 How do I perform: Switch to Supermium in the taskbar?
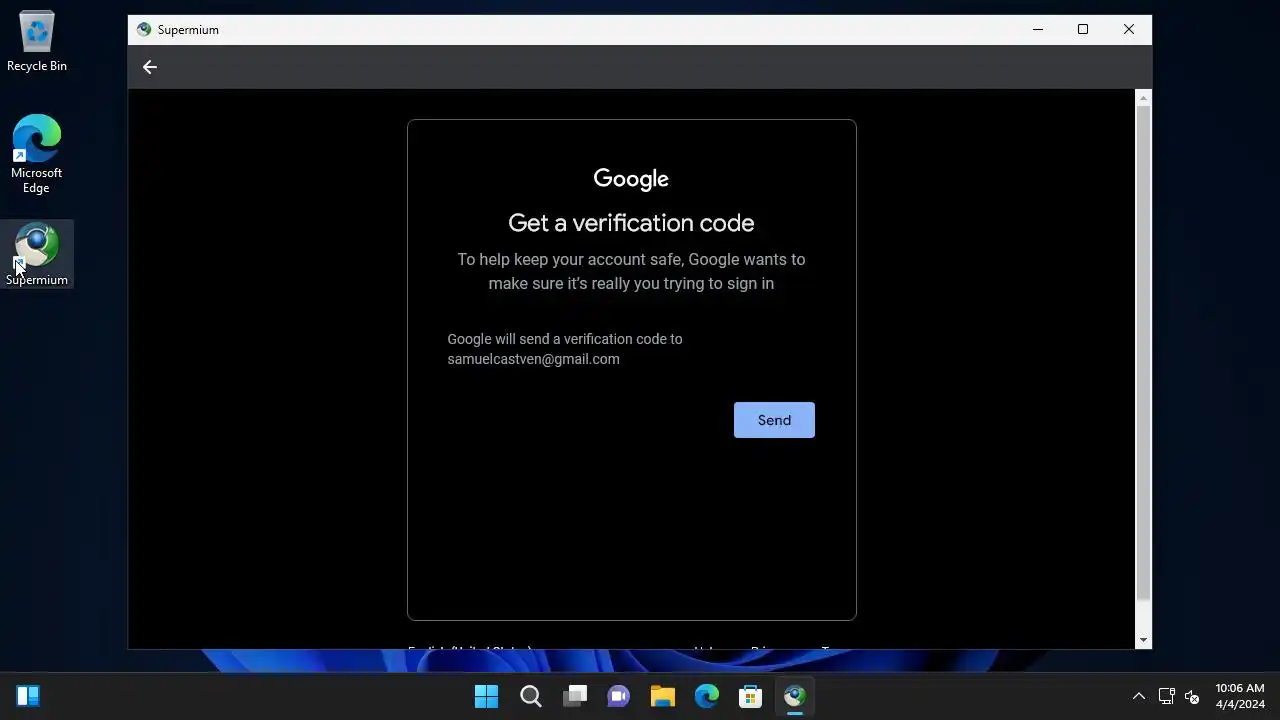tap(795, 696)
